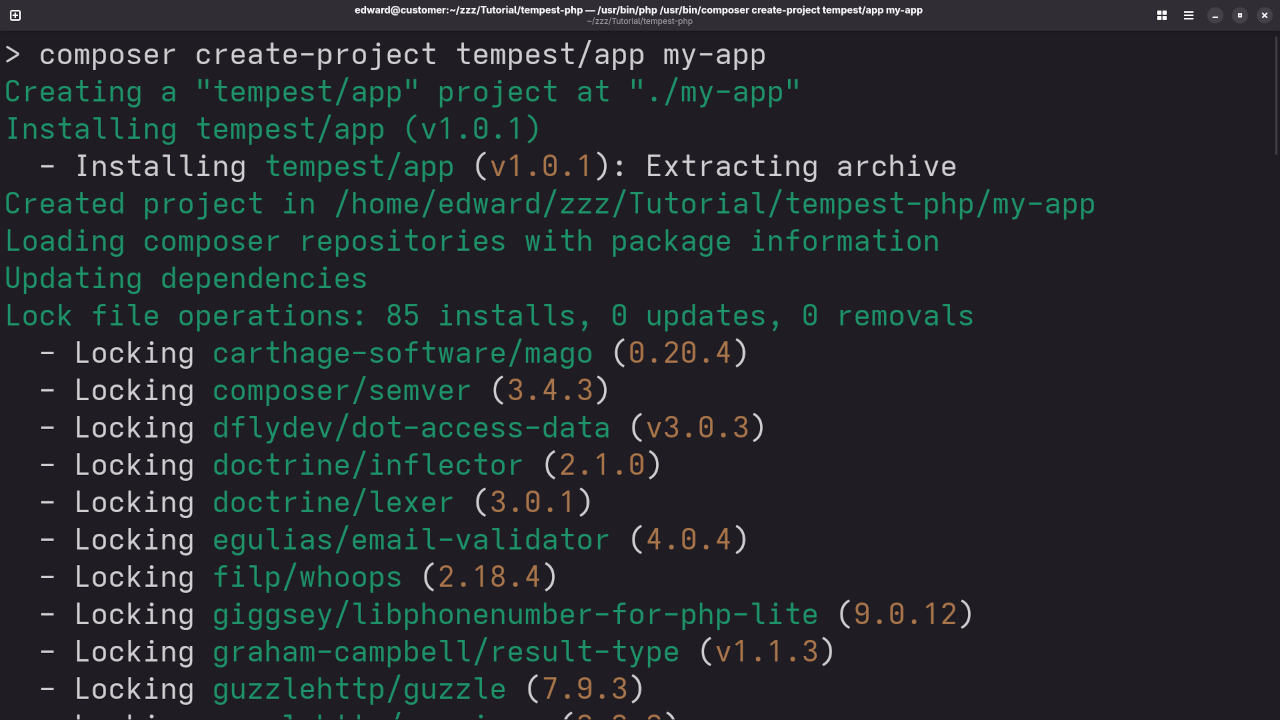Click the composer/semver package name

click(x=342, y=390)
